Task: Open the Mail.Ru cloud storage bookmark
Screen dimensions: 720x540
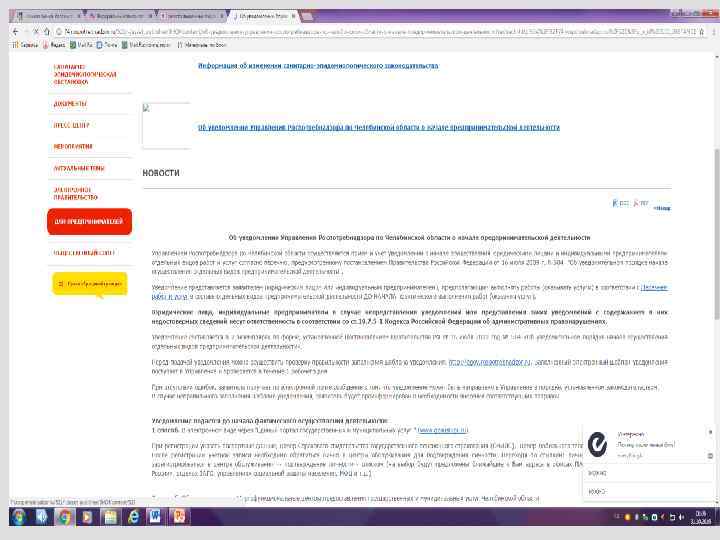Action: (146, 45)
